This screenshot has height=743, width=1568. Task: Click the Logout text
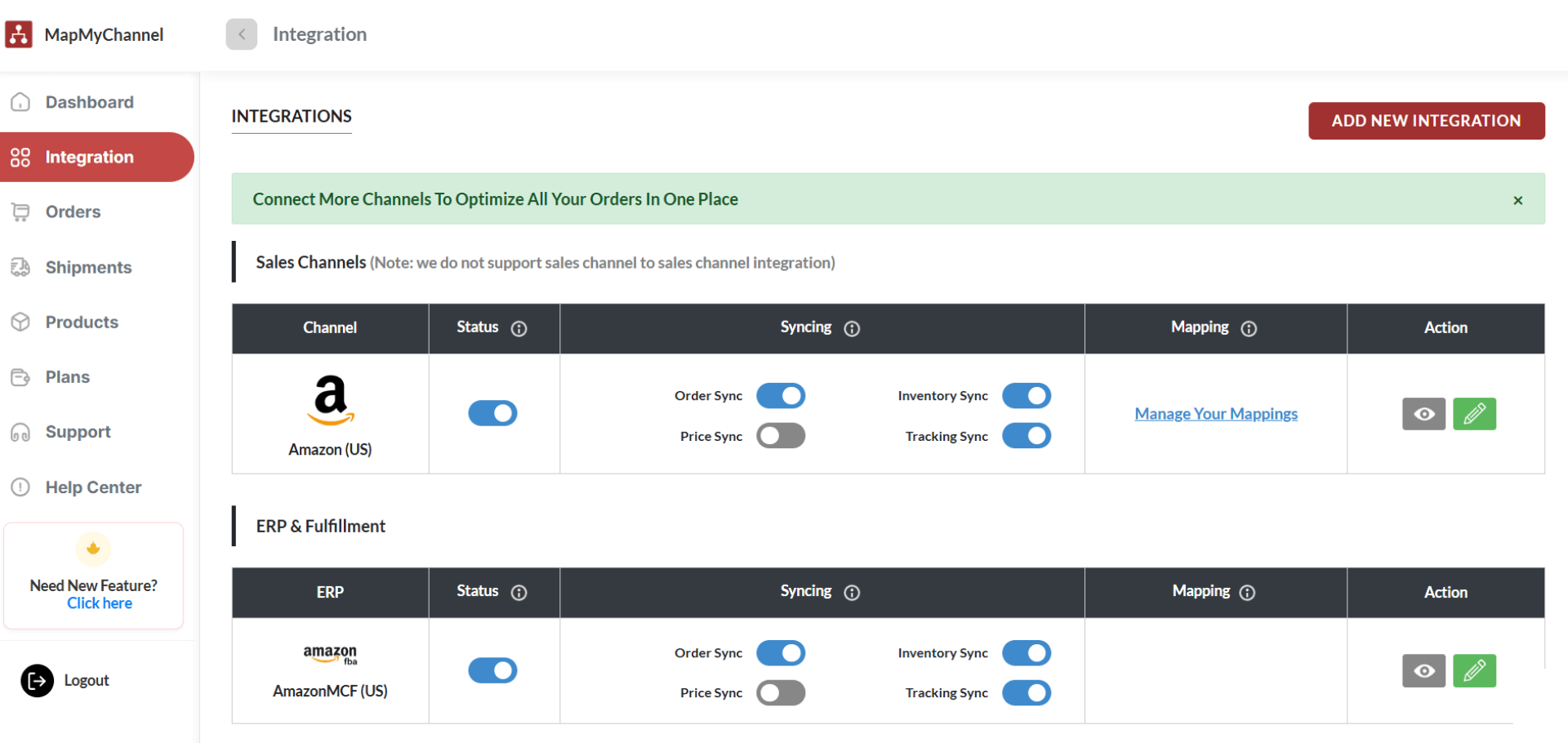coord(87,680)
